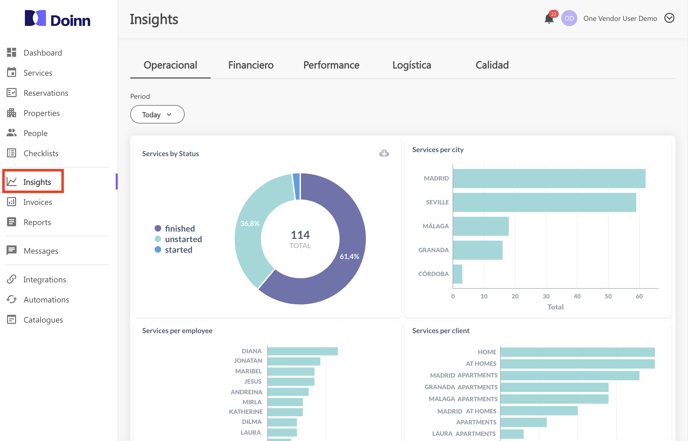Click the 'unstarted' legend label
This screenshot has width=688, height=441.
click(183, 239)
